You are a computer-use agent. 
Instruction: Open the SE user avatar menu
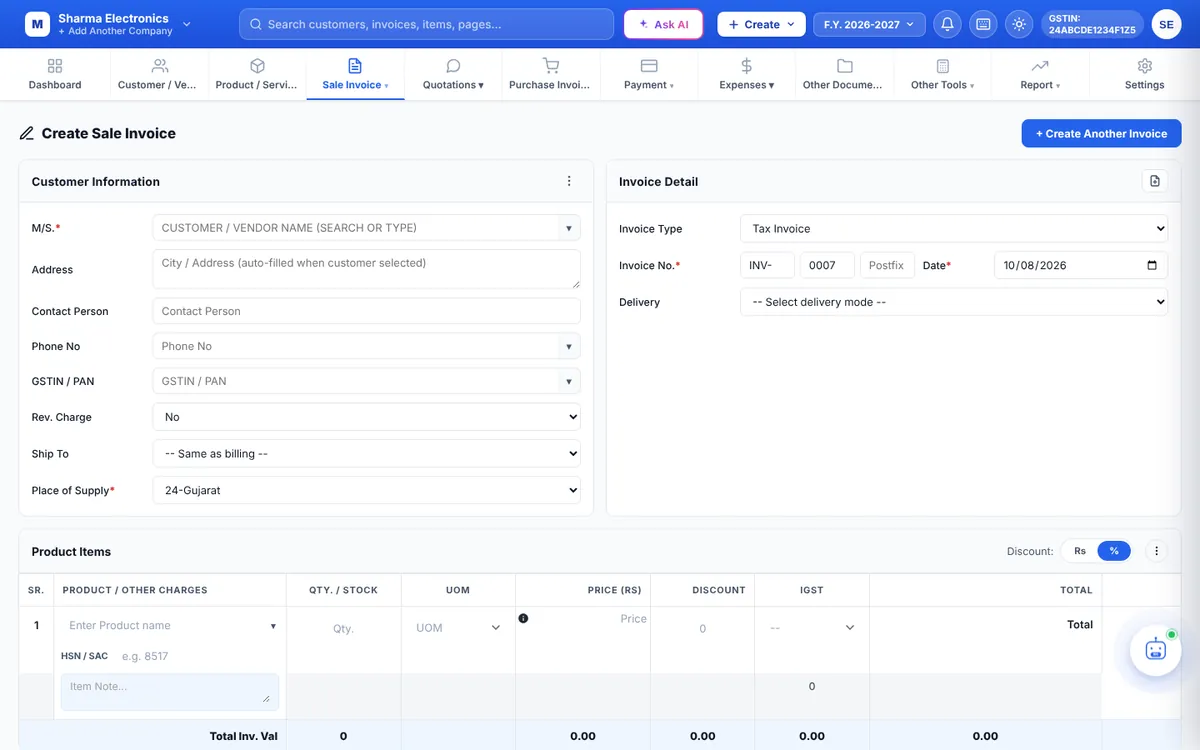[1166, 24]
